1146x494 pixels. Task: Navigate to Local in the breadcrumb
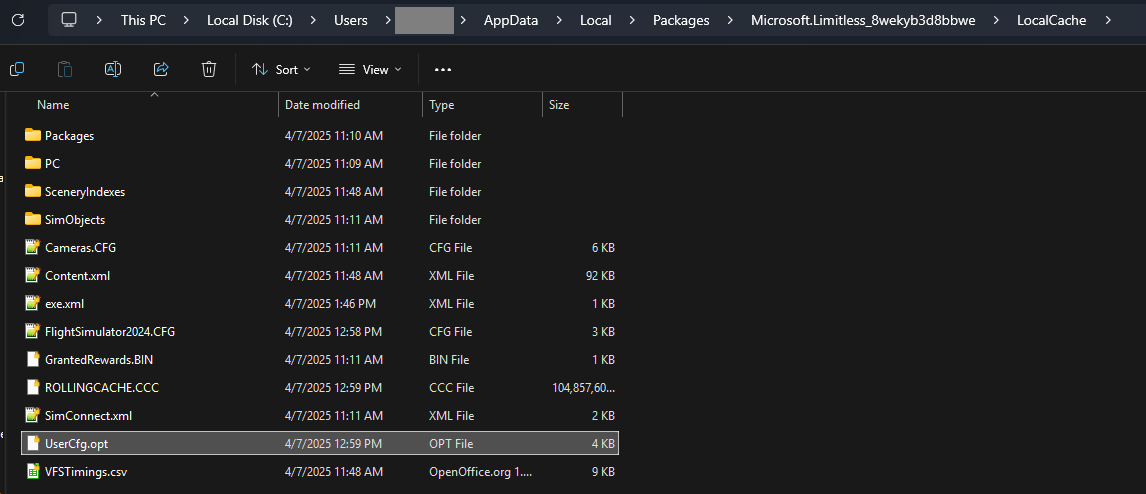pyautogui.click(x=596, y=20)
